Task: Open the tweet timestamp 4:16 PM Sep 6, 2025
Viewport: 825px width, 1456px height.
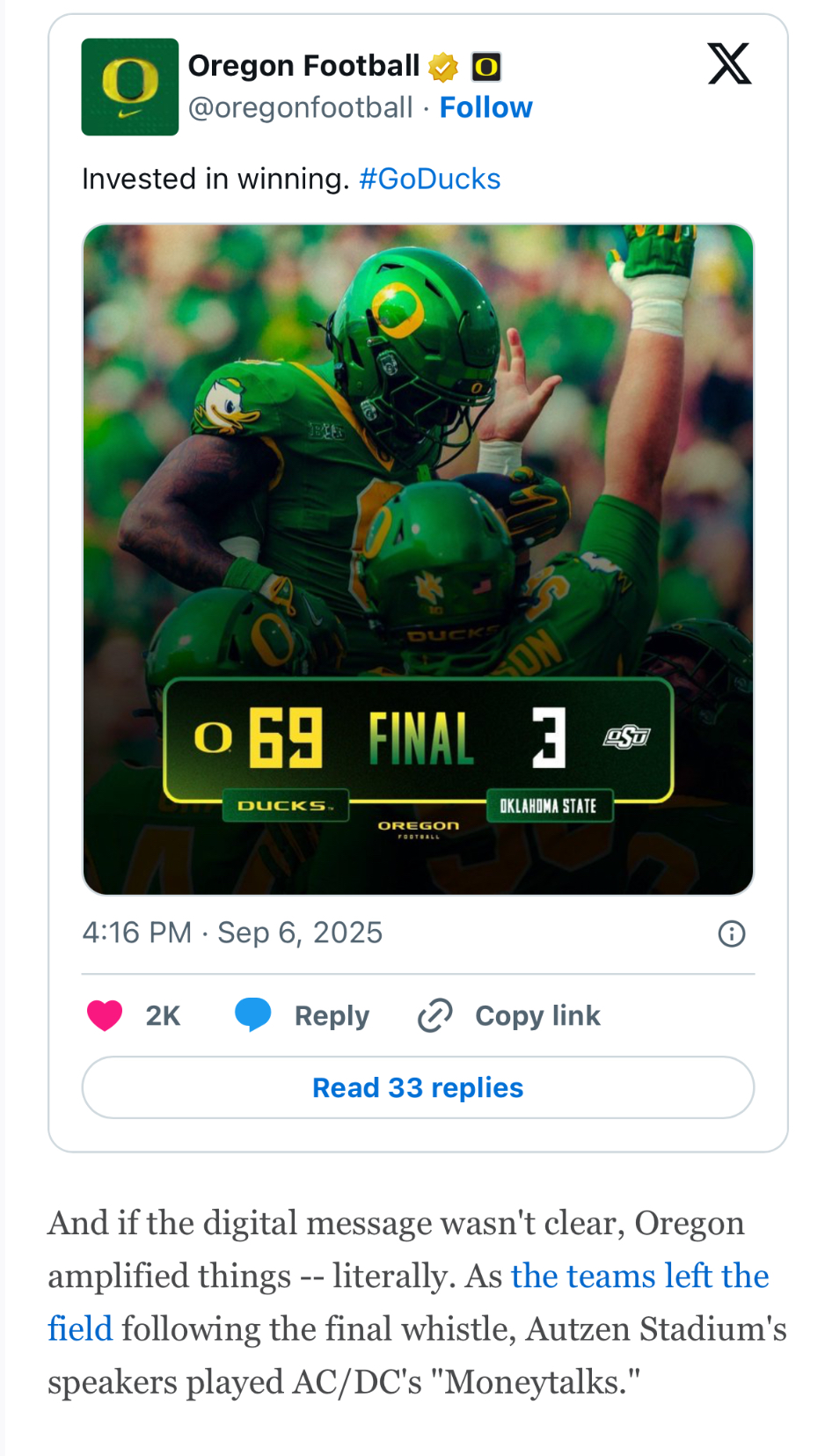Action: pos(232,933)
